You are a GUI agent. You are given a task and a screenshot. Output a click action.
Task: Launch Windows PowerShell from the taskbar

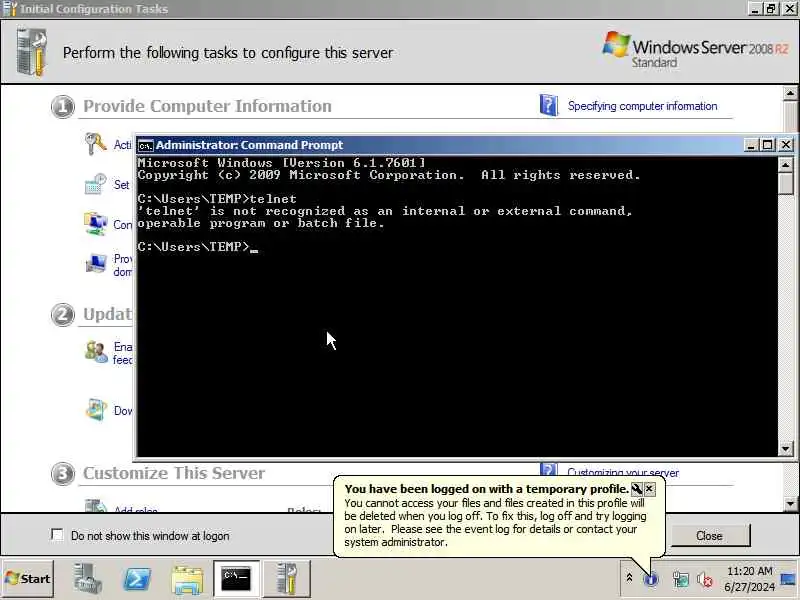(x=137, y=579)
